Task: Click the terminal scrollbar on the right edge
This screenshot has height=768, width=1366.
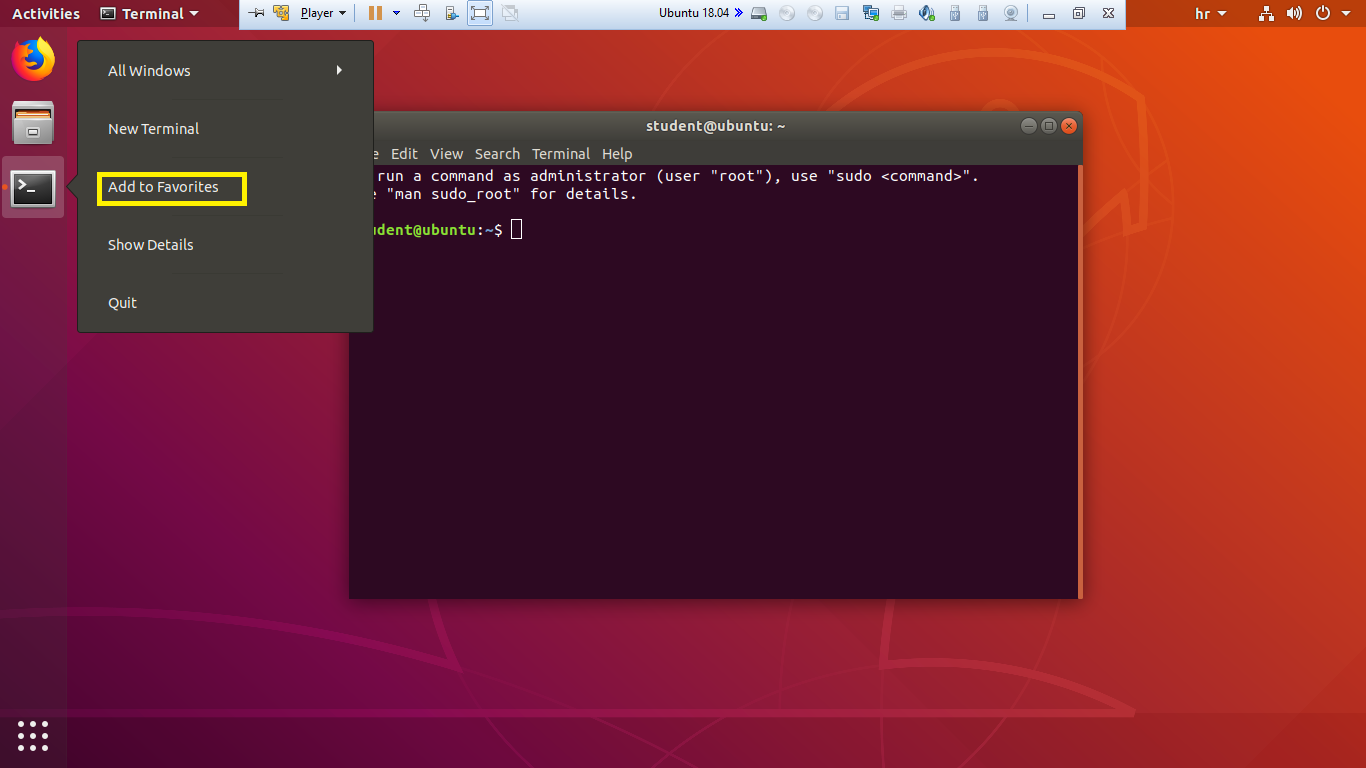Action: pyautogui.click(x=1080, y=381)
